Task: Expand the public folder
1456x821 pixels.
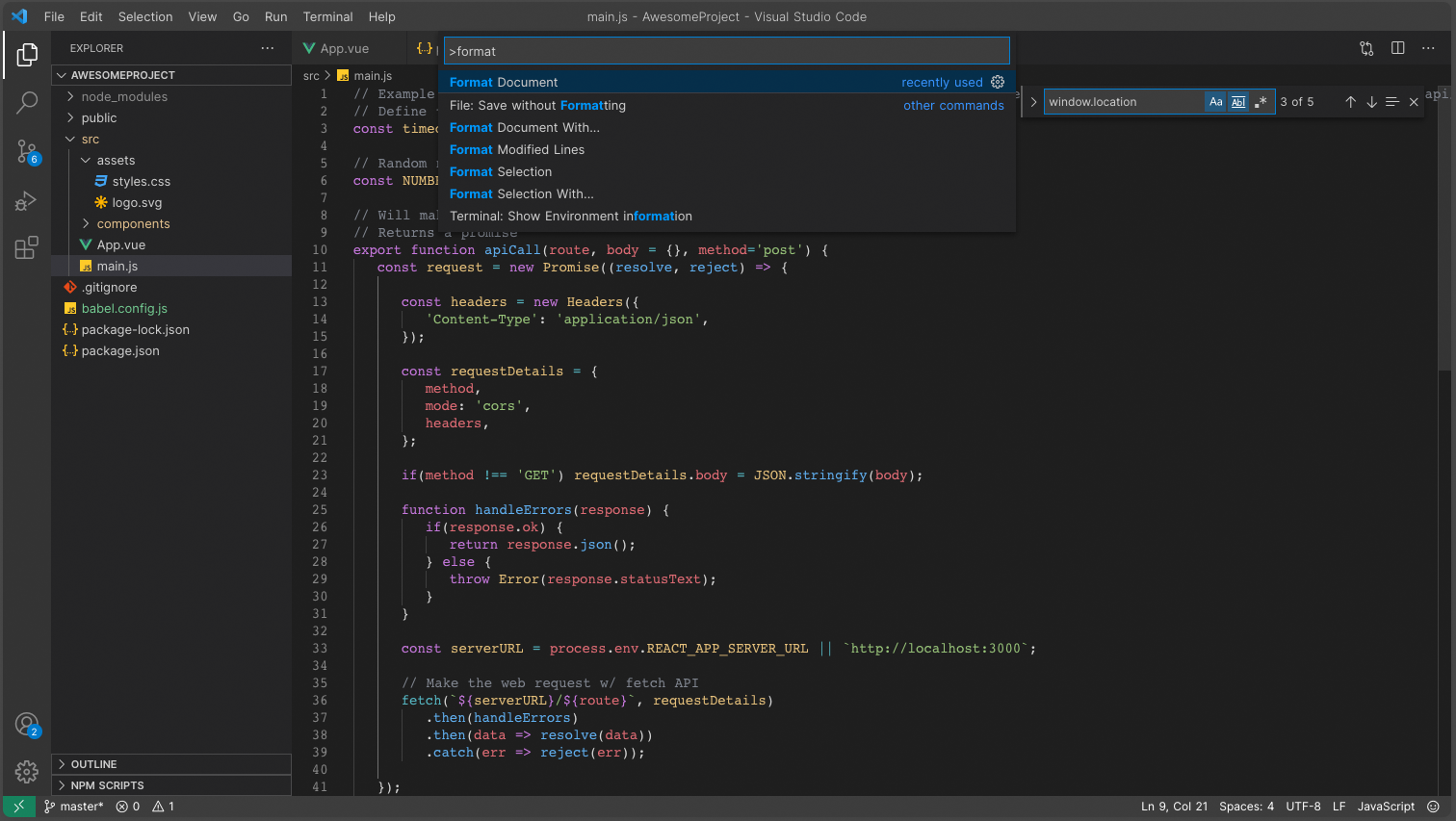Action: [171, 117]
